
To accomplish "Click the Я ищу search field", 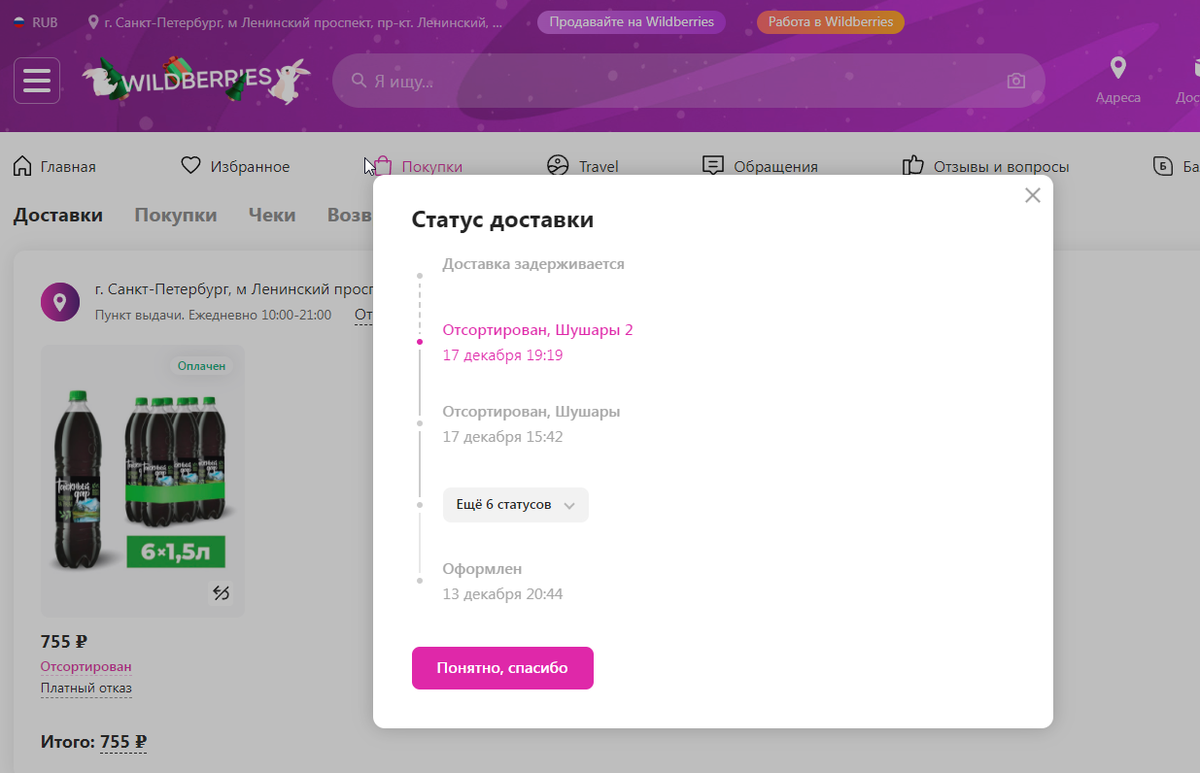I will [x=688, y=81].
